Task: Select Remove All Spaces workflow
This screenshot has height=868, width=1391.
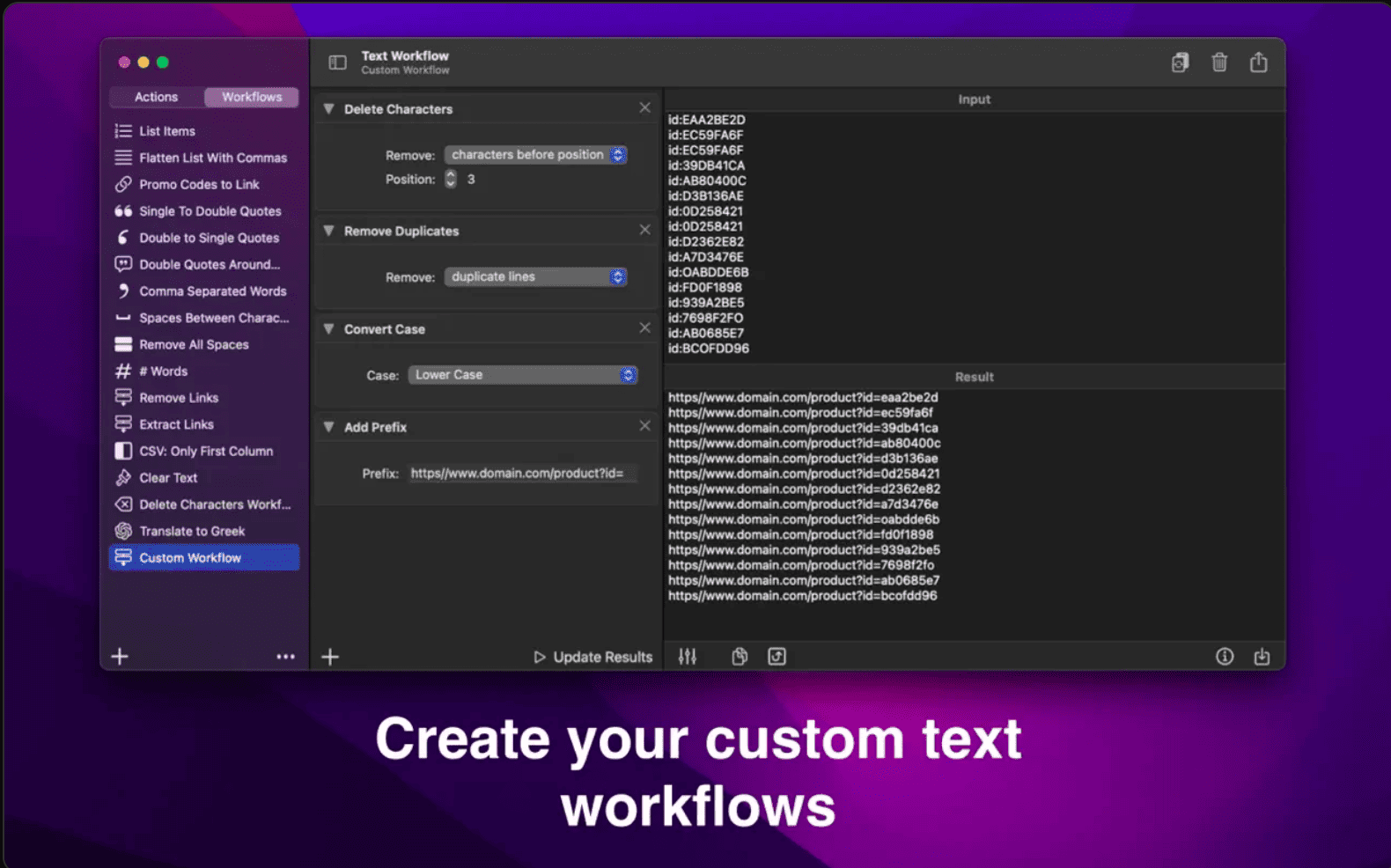Action: [204, 344]
